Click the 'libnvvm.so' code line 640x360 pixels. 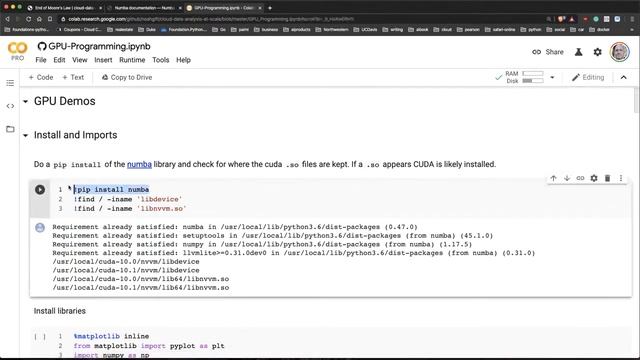click(130, 209)
